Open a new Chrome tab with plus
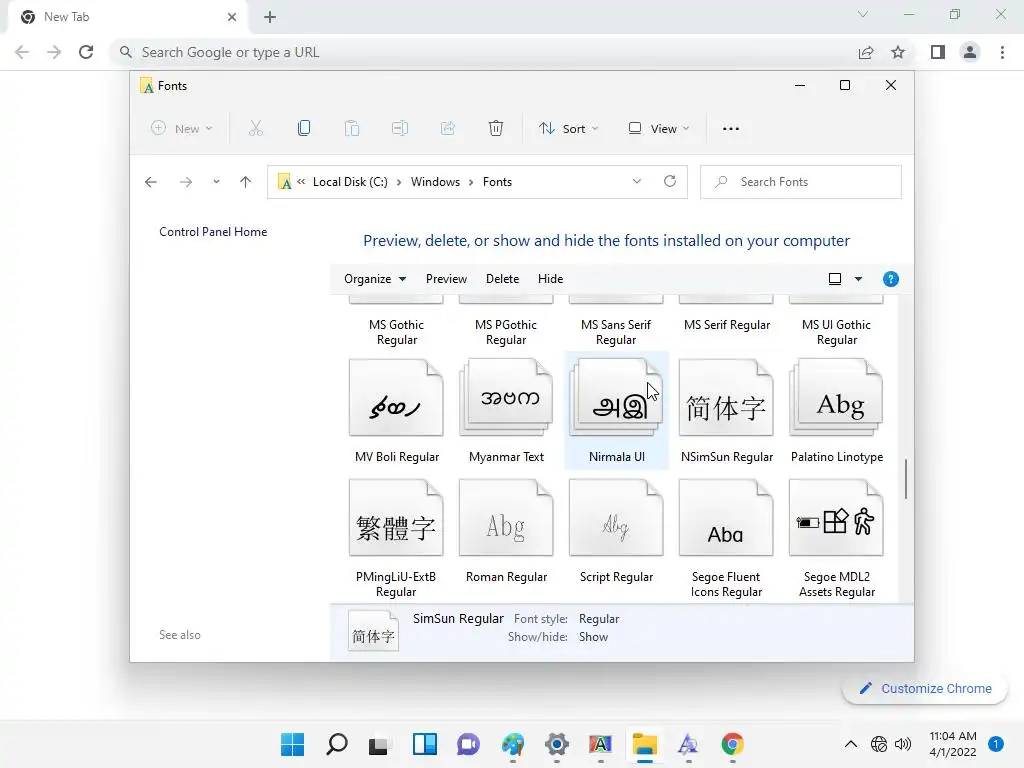The width and height of the screenshot is (1024, 768). click(270, 17)
